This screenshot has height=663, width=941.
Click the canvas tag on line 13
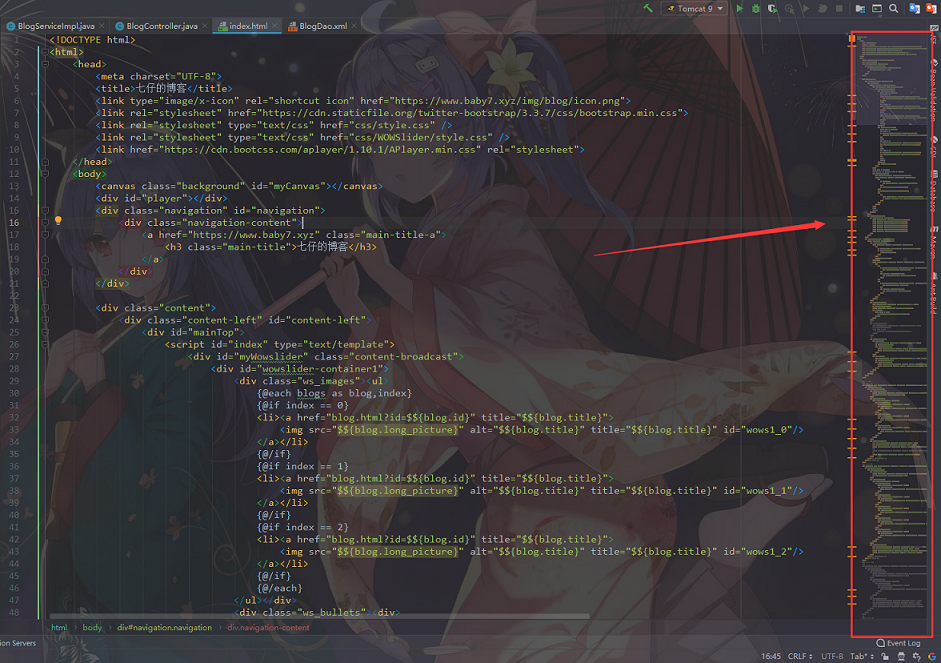coord(239,186)
